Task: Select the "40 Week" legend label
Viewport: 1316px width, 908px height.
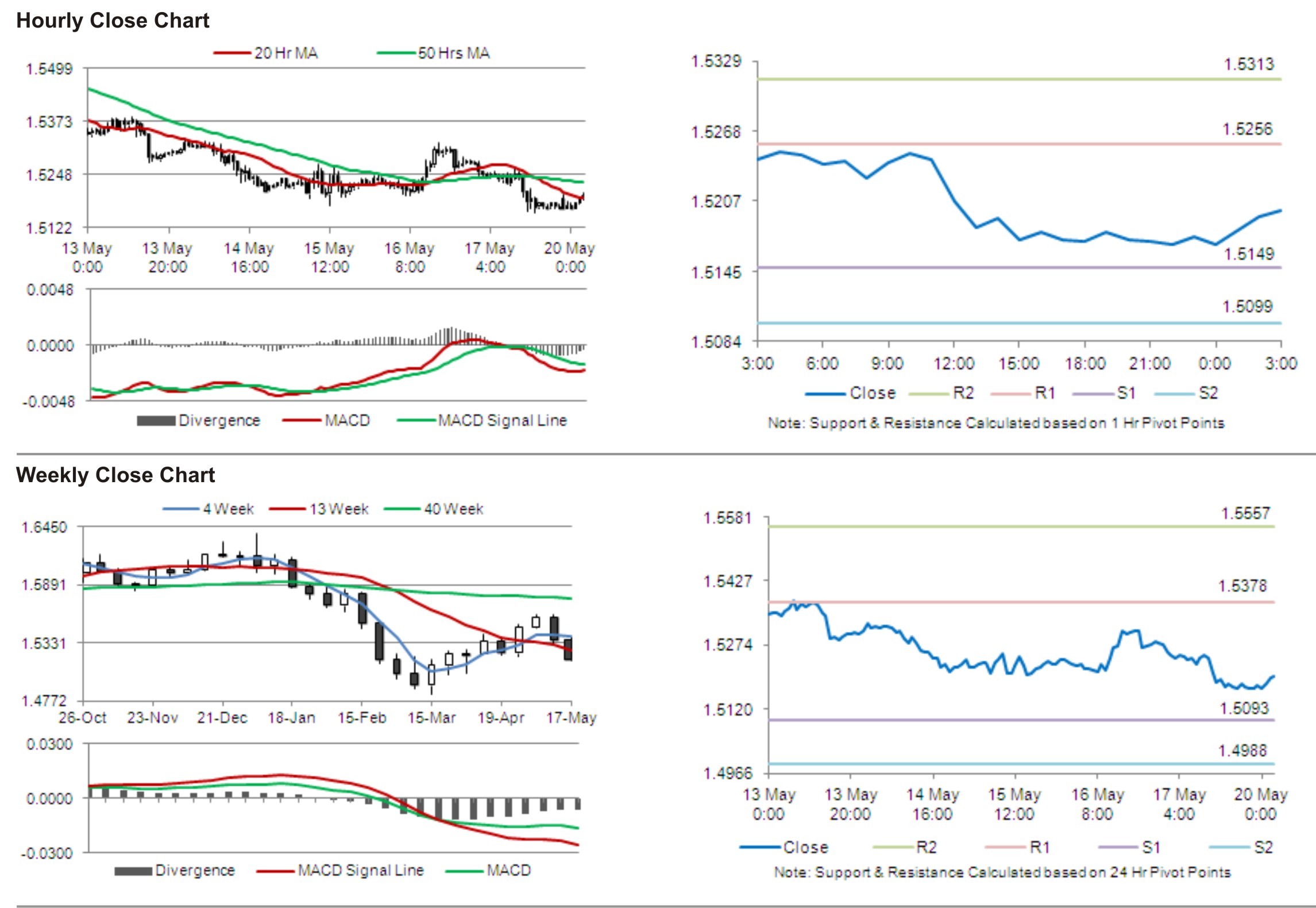Action: pos(454,509)
